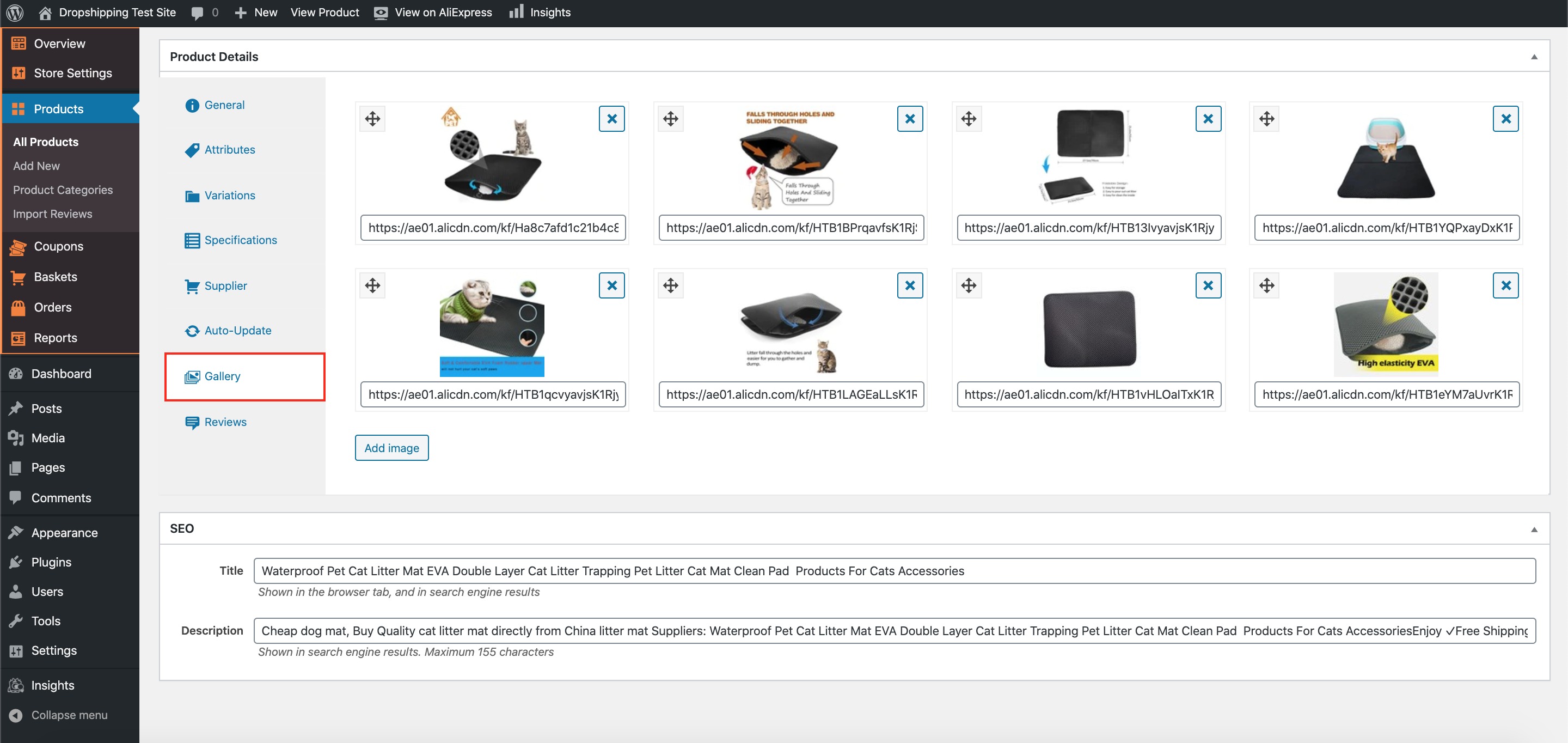Collapse the Product Details panel triangle

[x=1534, y=57]
